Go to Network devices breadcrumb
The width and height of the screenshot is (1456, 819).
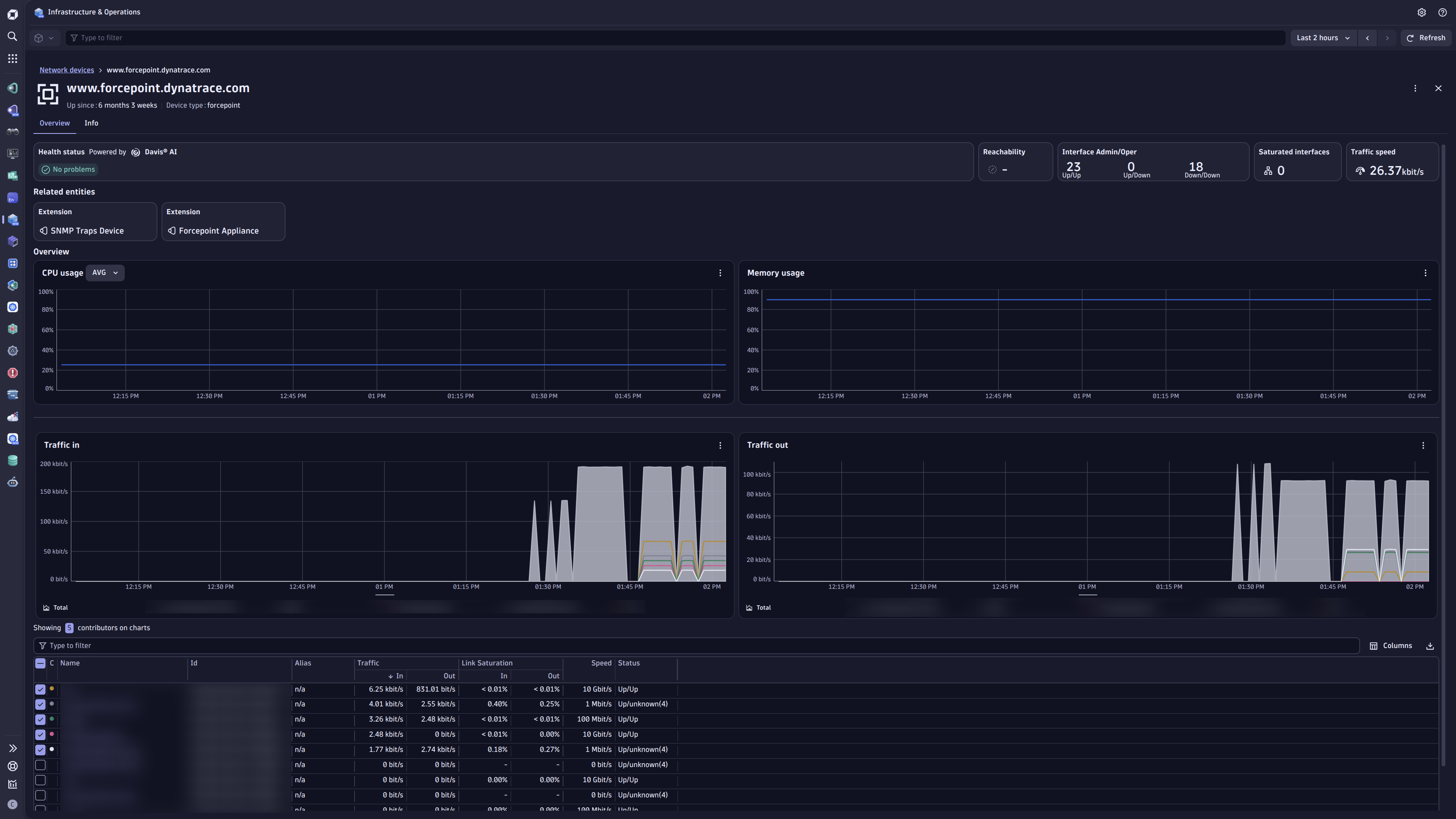point(67,70)
